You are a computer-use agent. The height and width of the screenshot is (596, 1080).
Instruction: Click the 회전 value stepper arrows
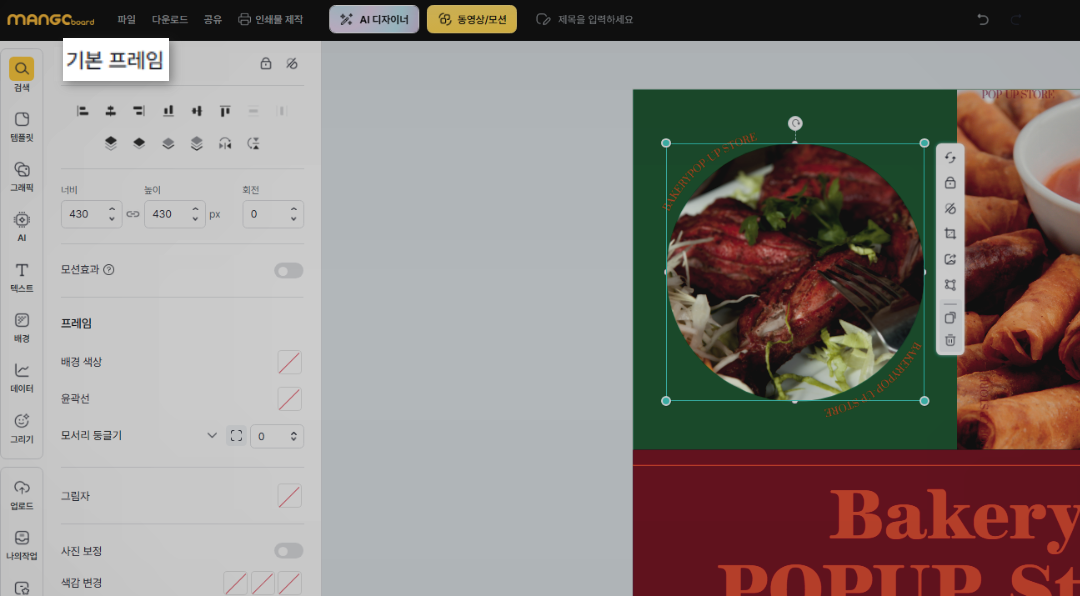293,214
